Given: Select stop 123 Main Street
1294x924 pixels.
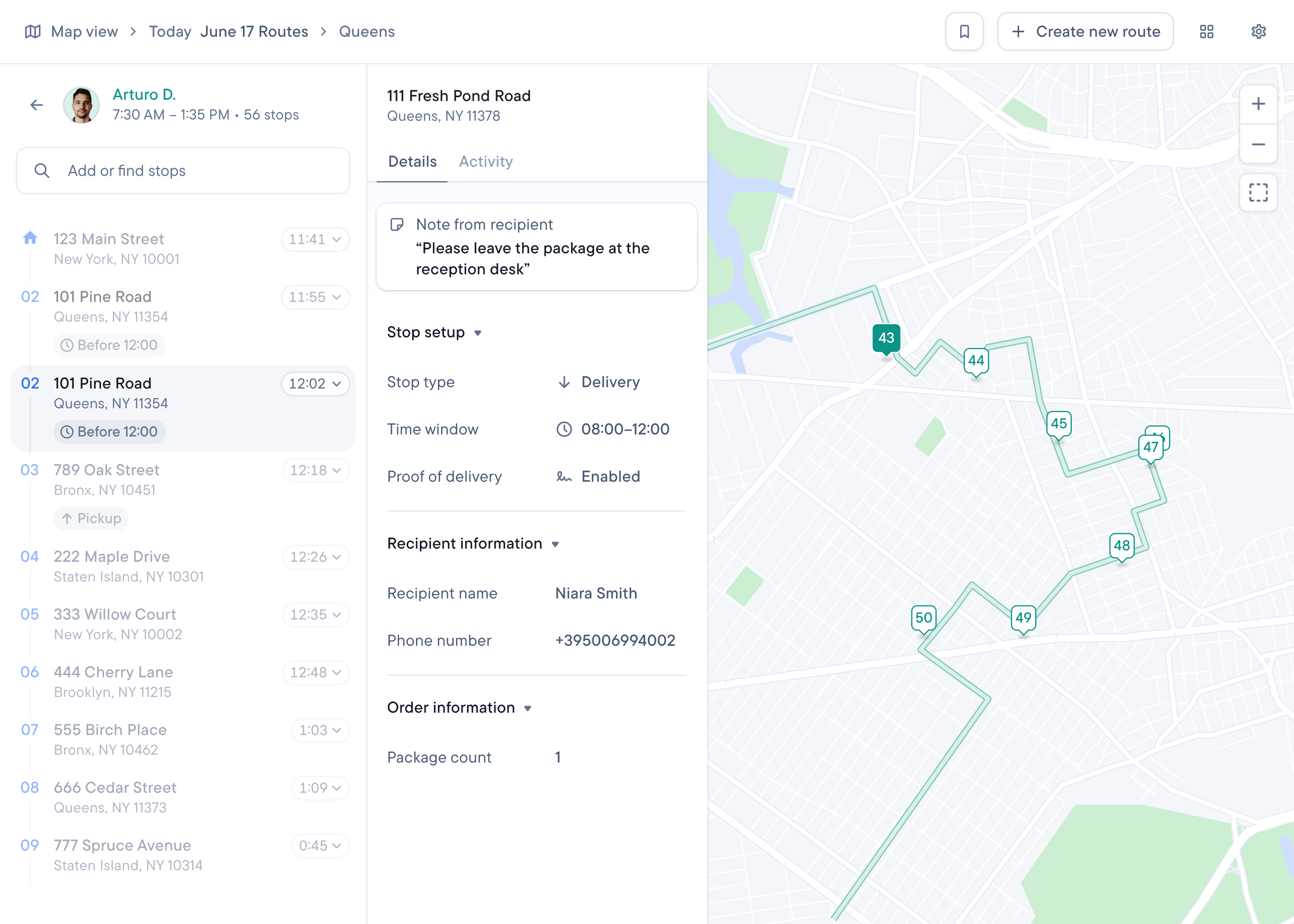Looking at the screenshot, I should click(x=183, y=248).
